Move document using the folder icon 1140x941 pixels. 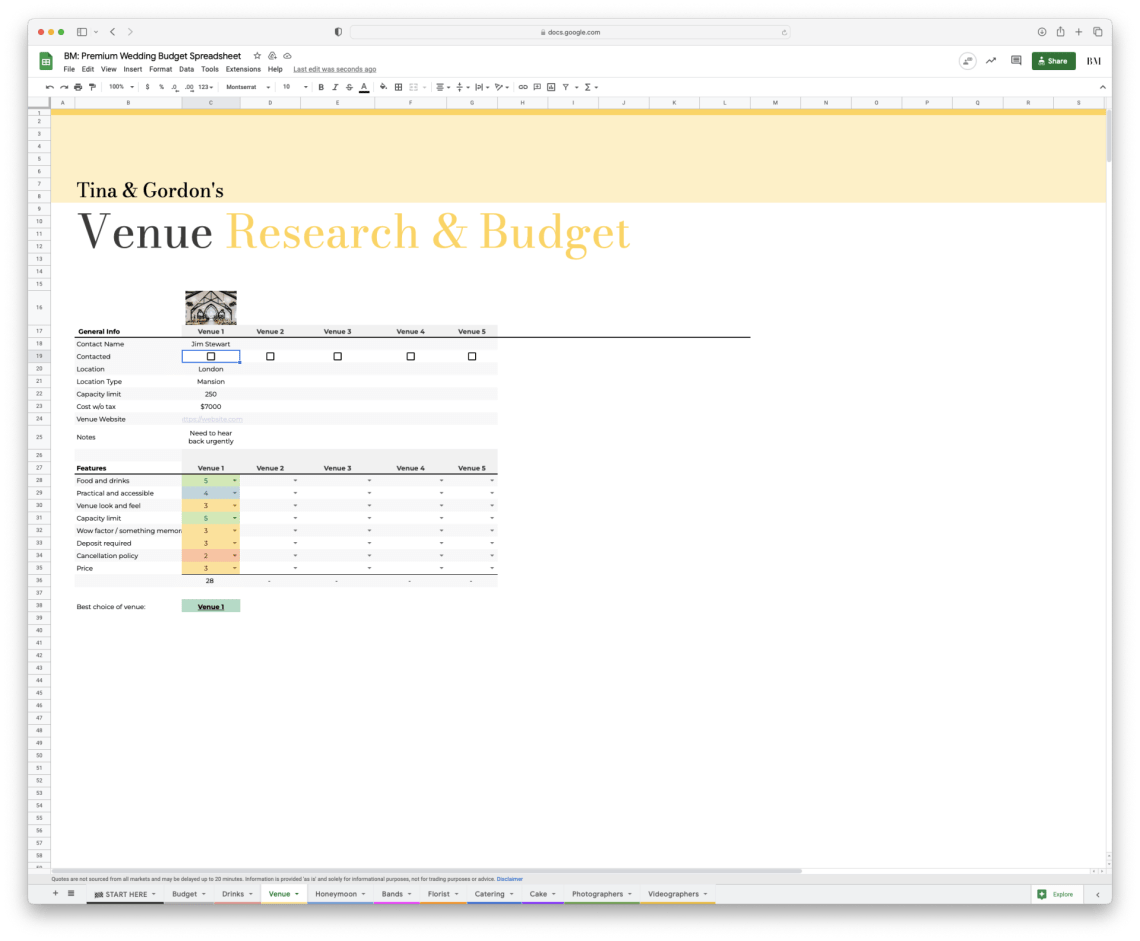272,56
